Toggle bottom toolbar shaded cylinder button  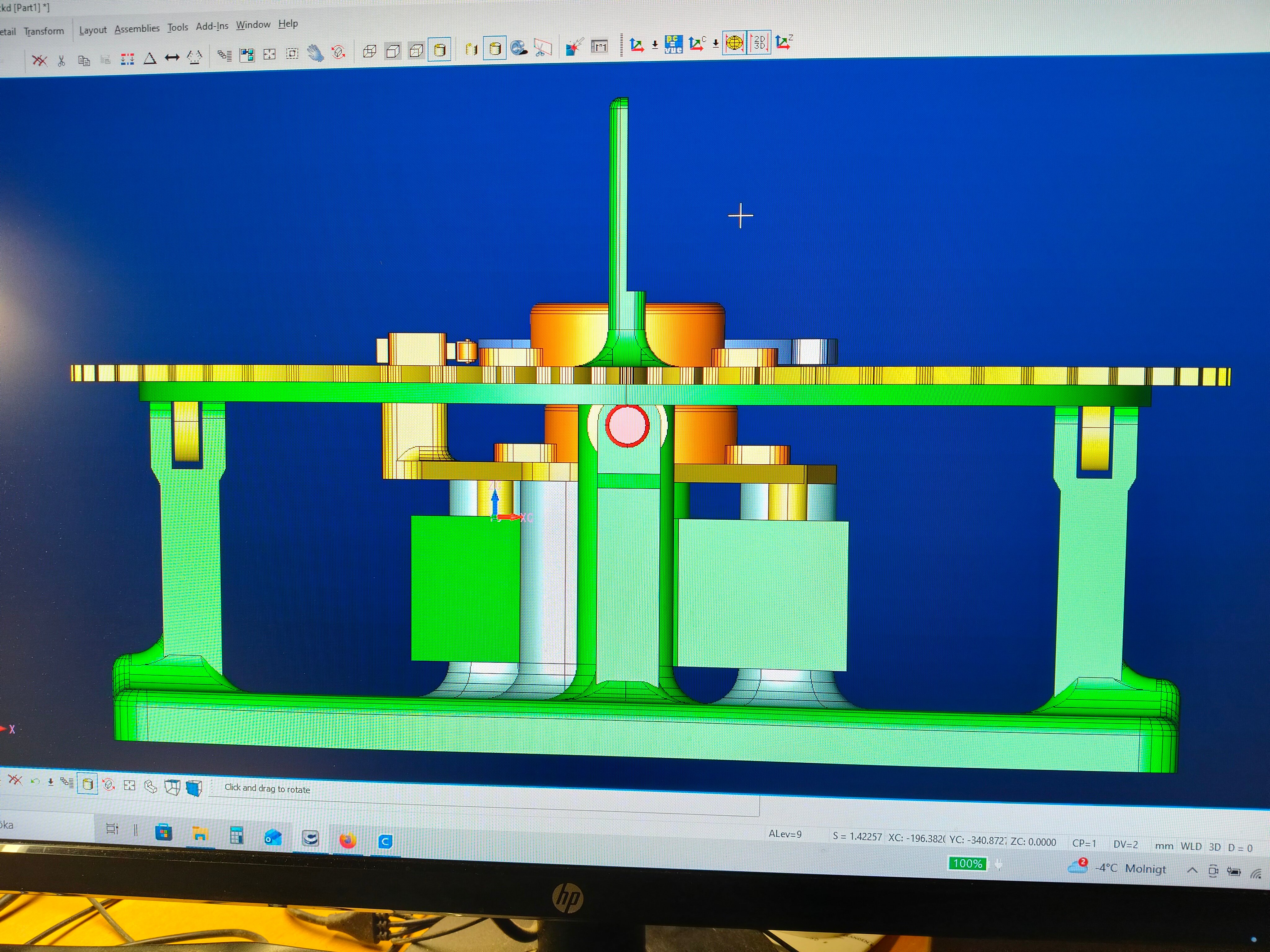[x=87, y=783]
